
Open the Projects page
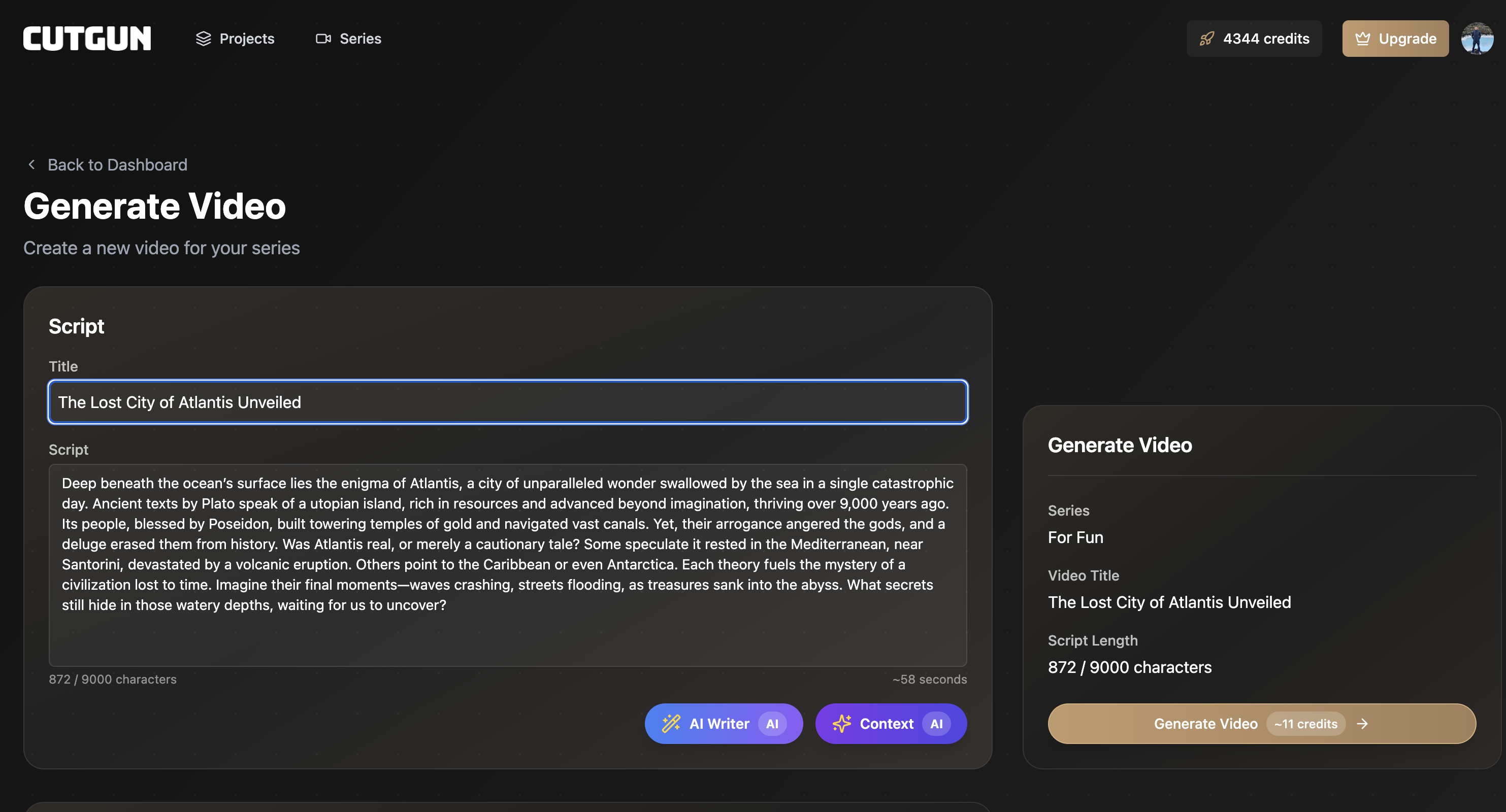click(235, 39)
